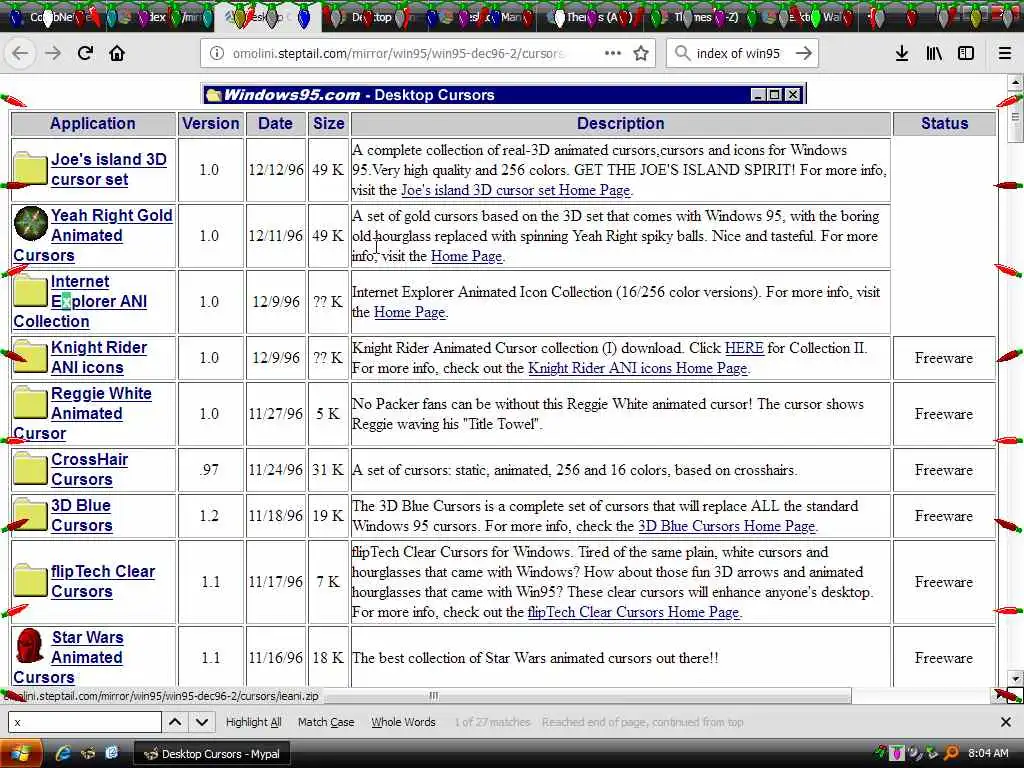1024x768 pixels.
Task: Click the vertical scrollbar up arrow
Action: pos(1015,82)
